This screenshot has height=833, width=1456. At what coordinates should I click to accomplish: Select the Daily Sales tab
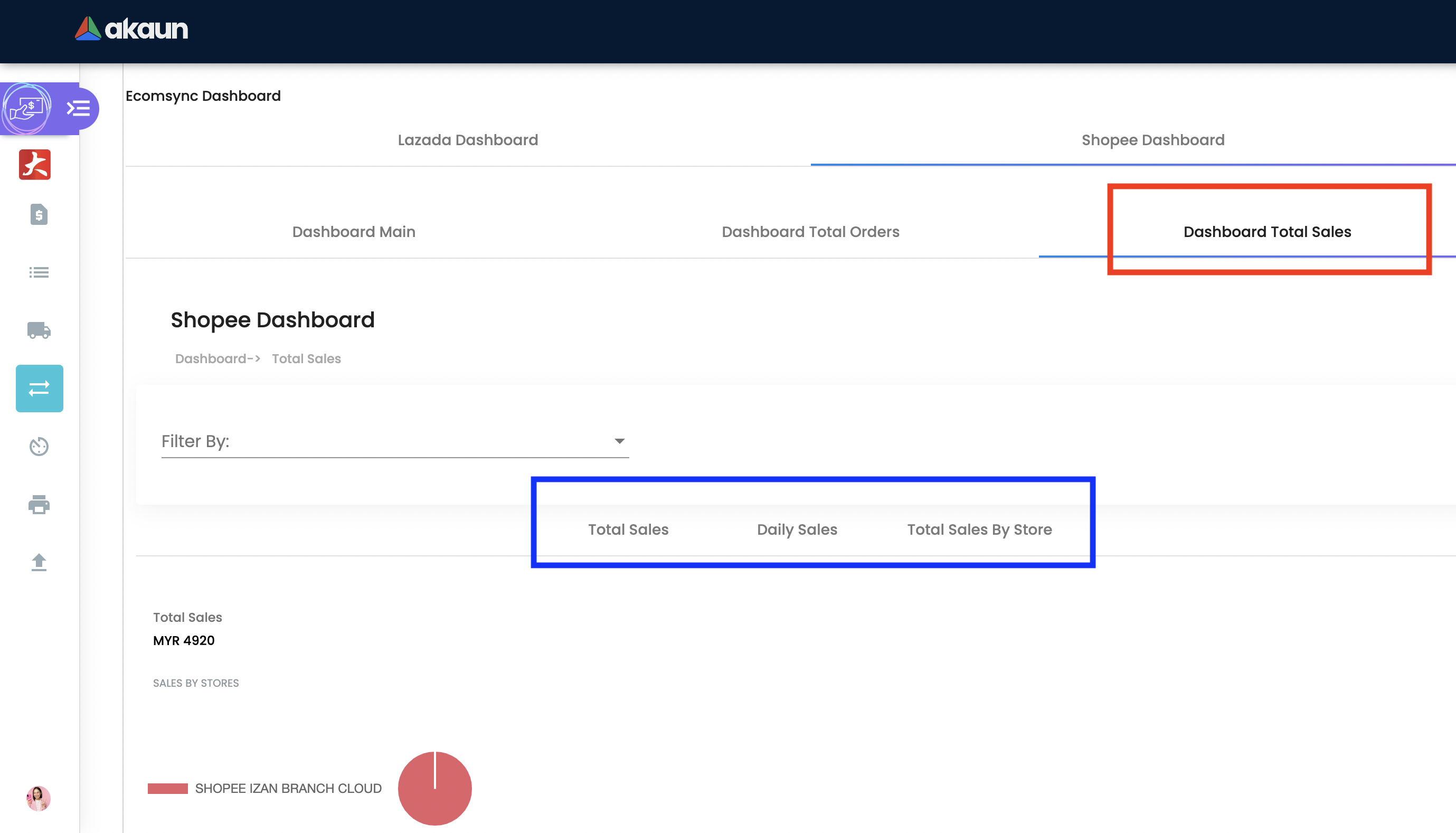tap(797, 530)
